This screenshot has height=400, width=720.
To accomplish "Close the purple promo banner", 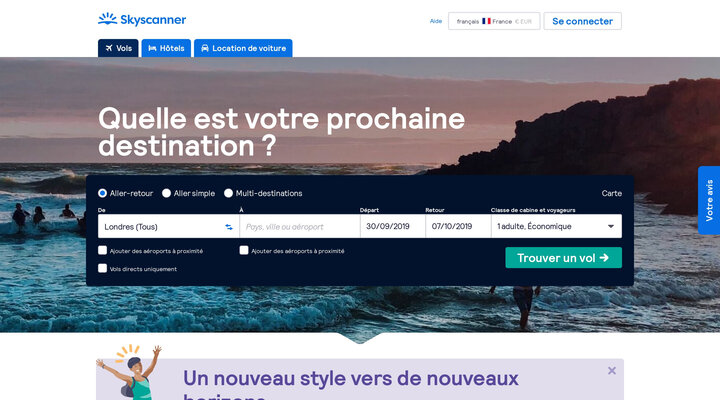I will [x=612, y=371].
